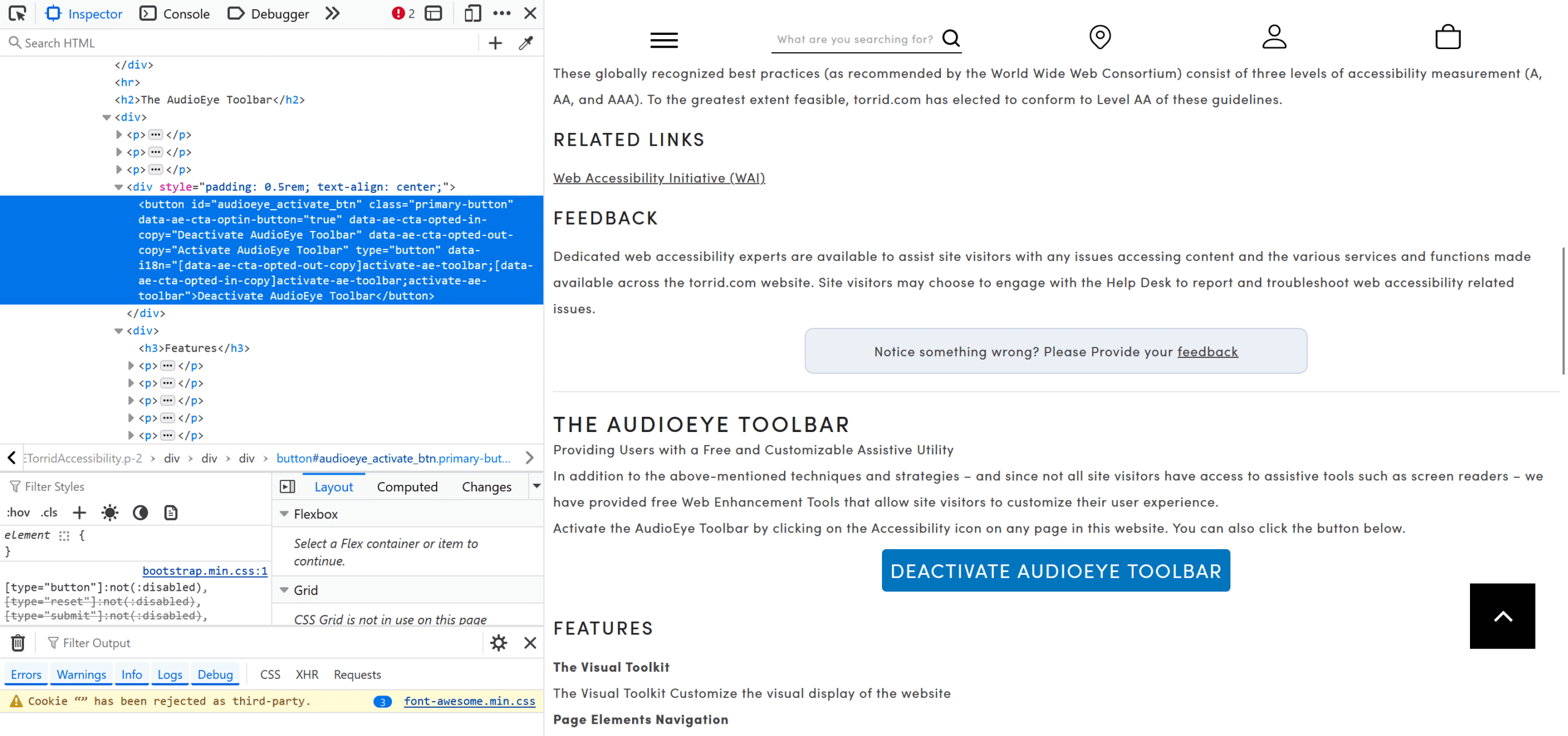1568x736 pixels.
Task: Open the console output settings gear
Action: tap(499, 642)
